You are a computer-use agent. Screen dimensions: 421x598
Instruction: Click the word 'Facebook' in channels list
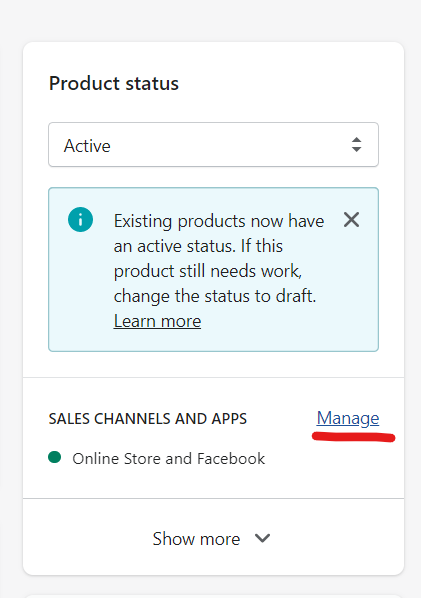pos(231,458)
